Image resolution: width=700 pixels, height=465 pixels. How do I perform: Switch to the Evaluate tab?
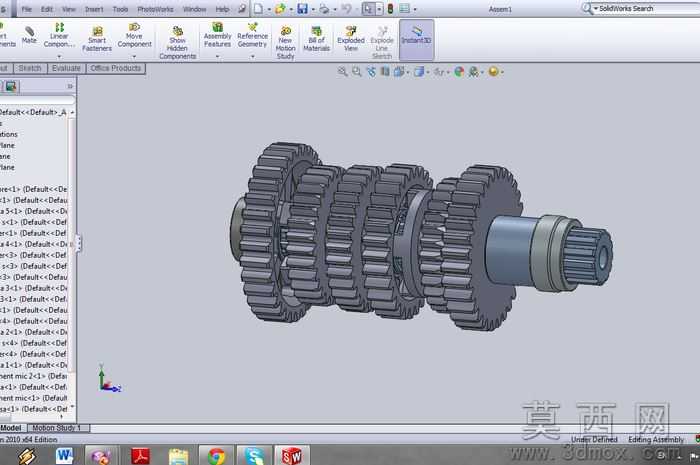pyautogui.click(x=66, y=68)
